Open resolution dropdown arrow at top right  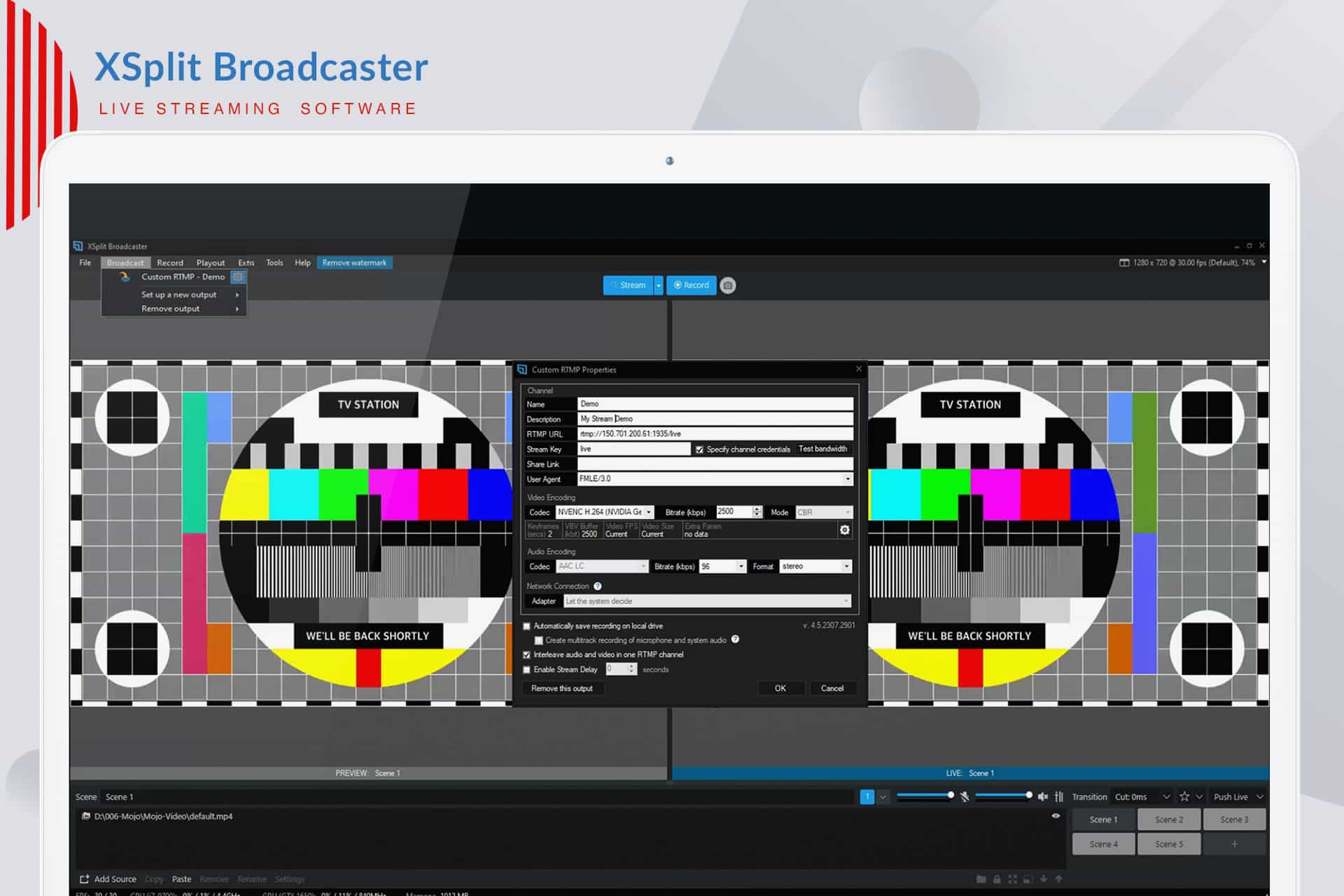click(x=1264, y=262)
